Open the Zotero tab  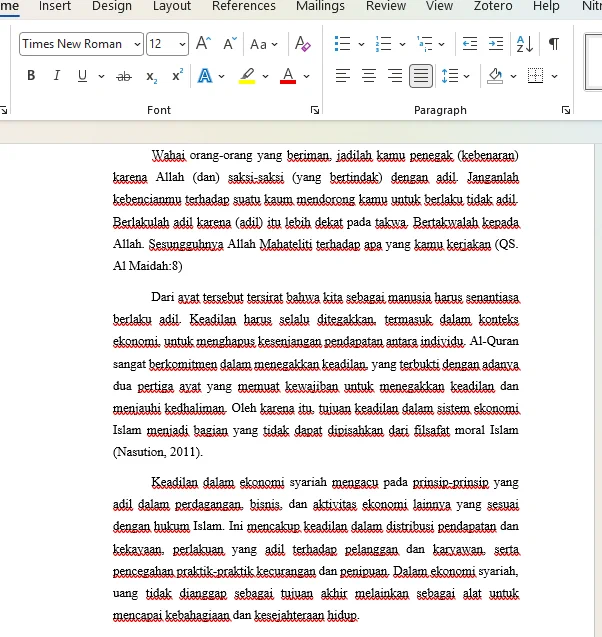493,6
